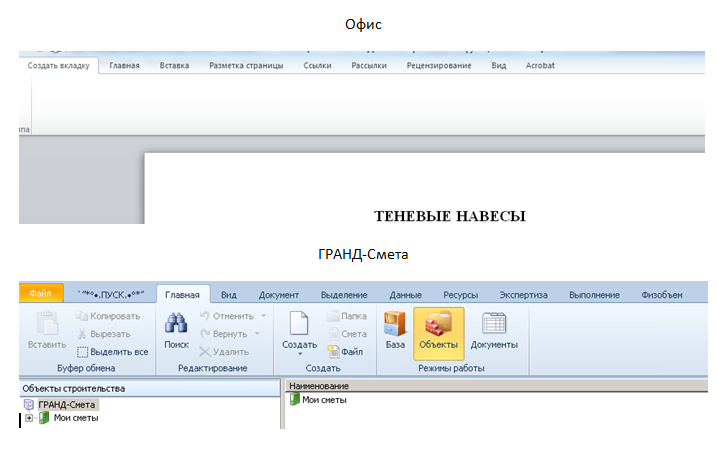This screenshot has height=458, width=717.
Task: Click the Смета create estimate icon
Action: [x=334, y=334]
